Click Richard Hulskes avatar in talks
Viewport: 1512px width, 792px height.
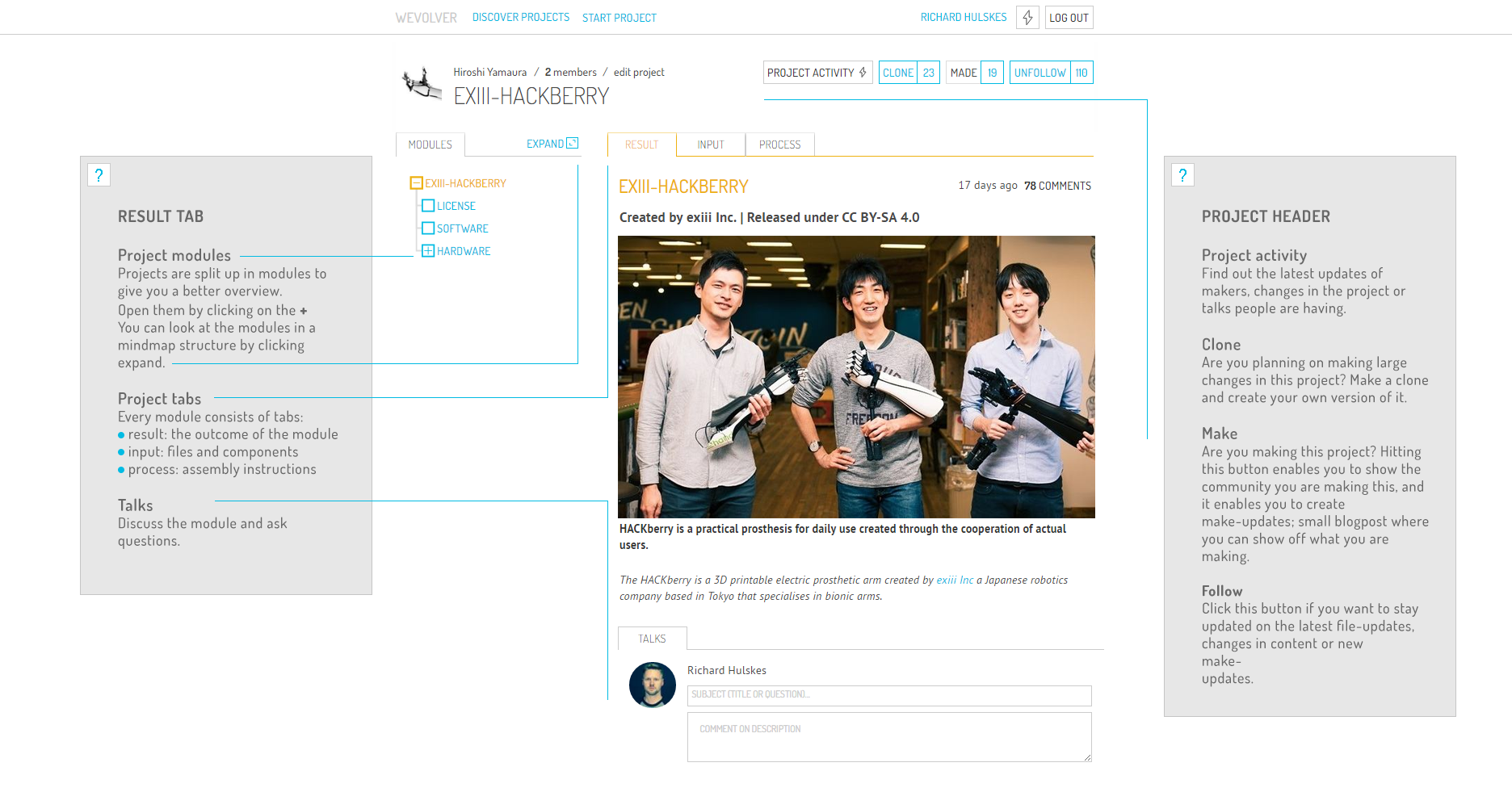click(x=653, y=685)
